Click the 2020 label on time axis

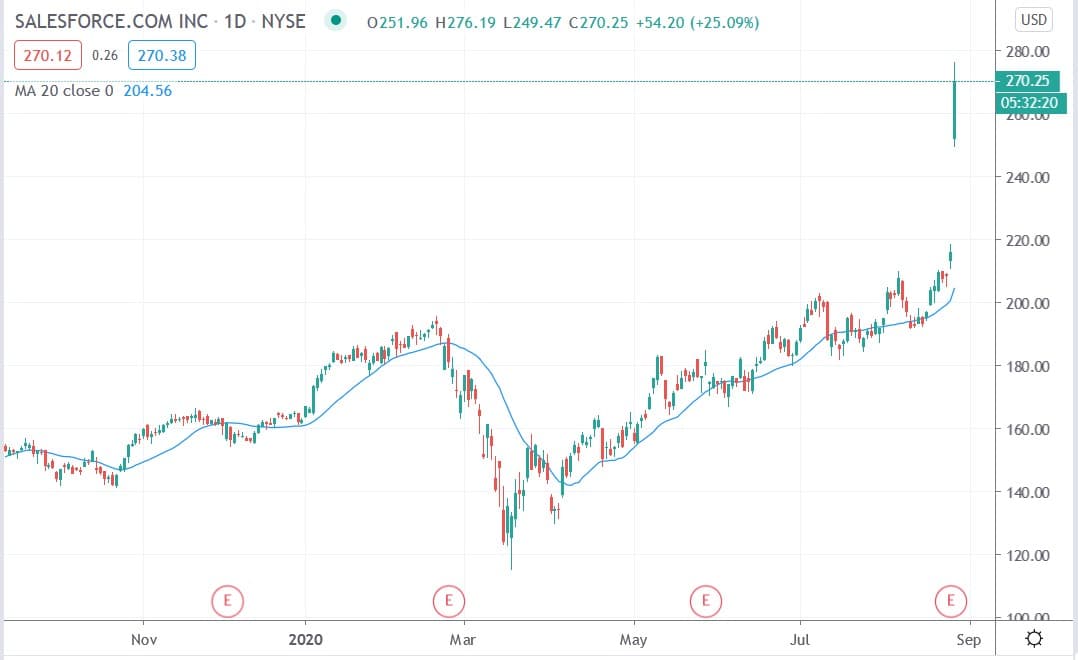(304, 639)
